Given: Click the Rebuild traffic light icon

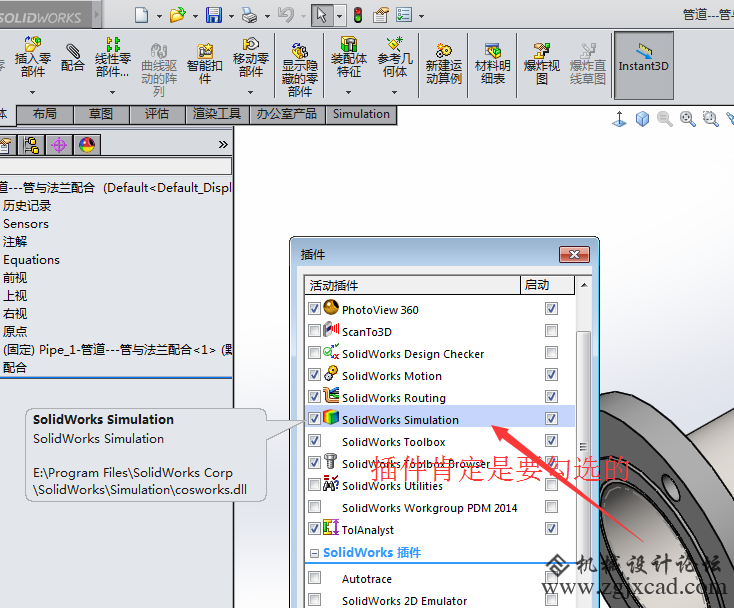Looking at the screenshot, I should pyautogui.click(x=358, y=15).
